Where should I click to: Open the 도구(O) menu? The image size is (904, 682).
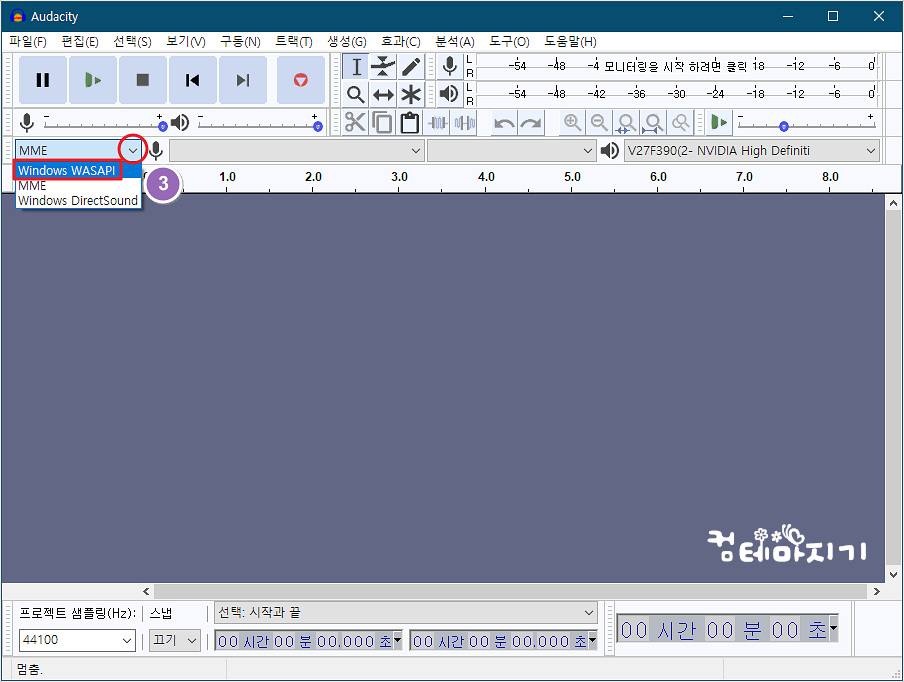[509, 42]
